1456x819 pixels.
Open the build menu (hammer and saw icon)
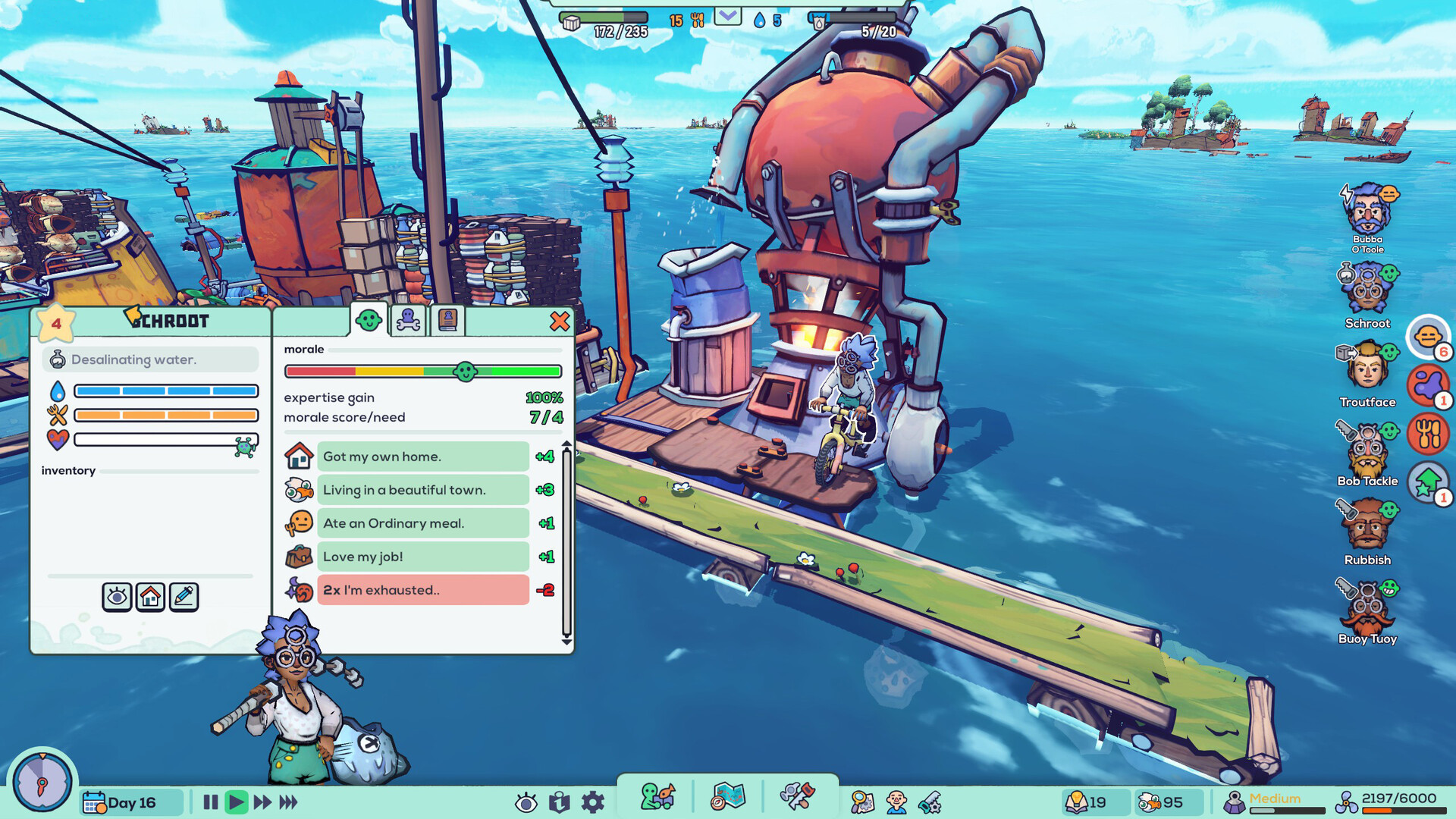tap(798, 797)
